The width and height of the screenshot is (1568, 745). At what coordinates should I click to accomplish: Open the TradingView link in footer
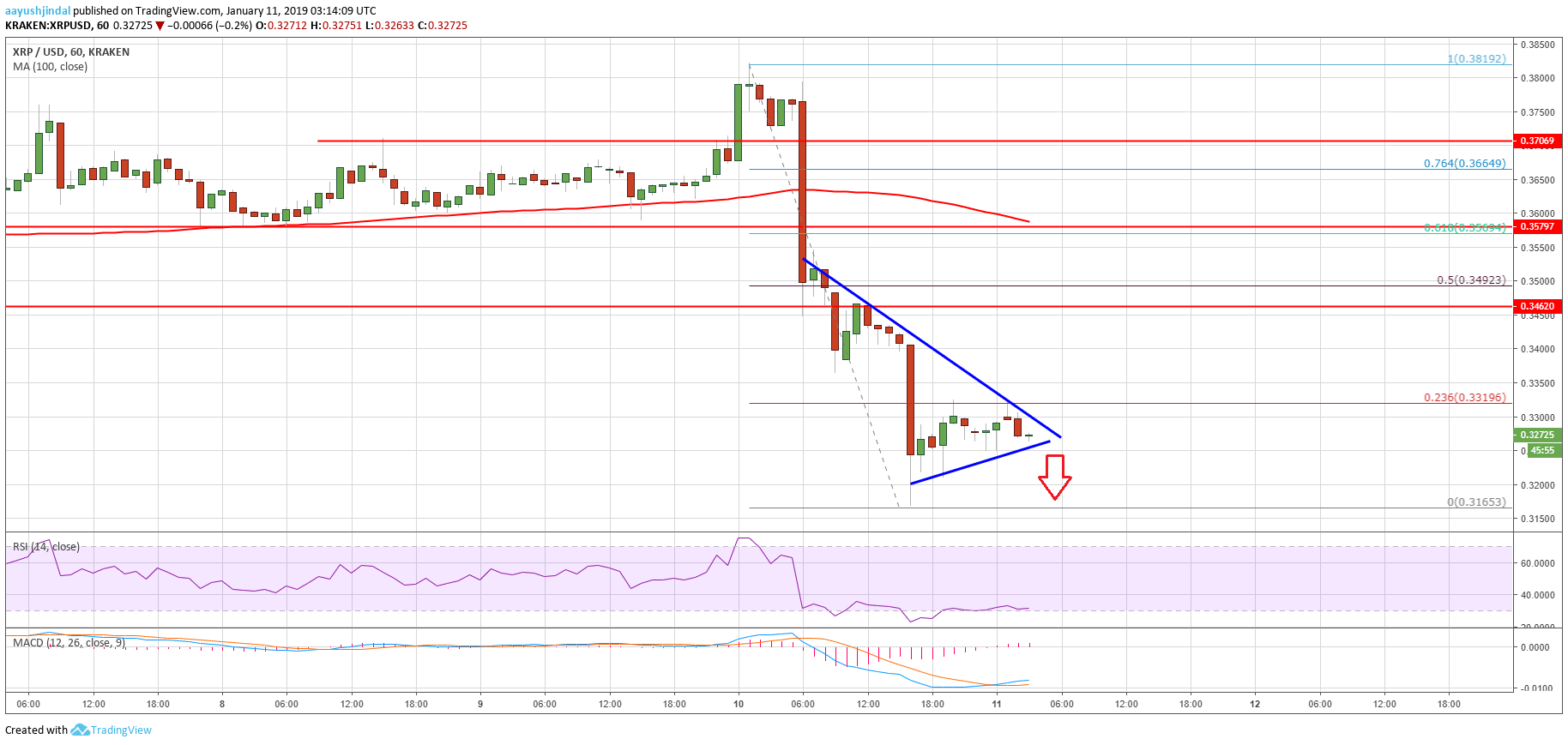(121, 730)
